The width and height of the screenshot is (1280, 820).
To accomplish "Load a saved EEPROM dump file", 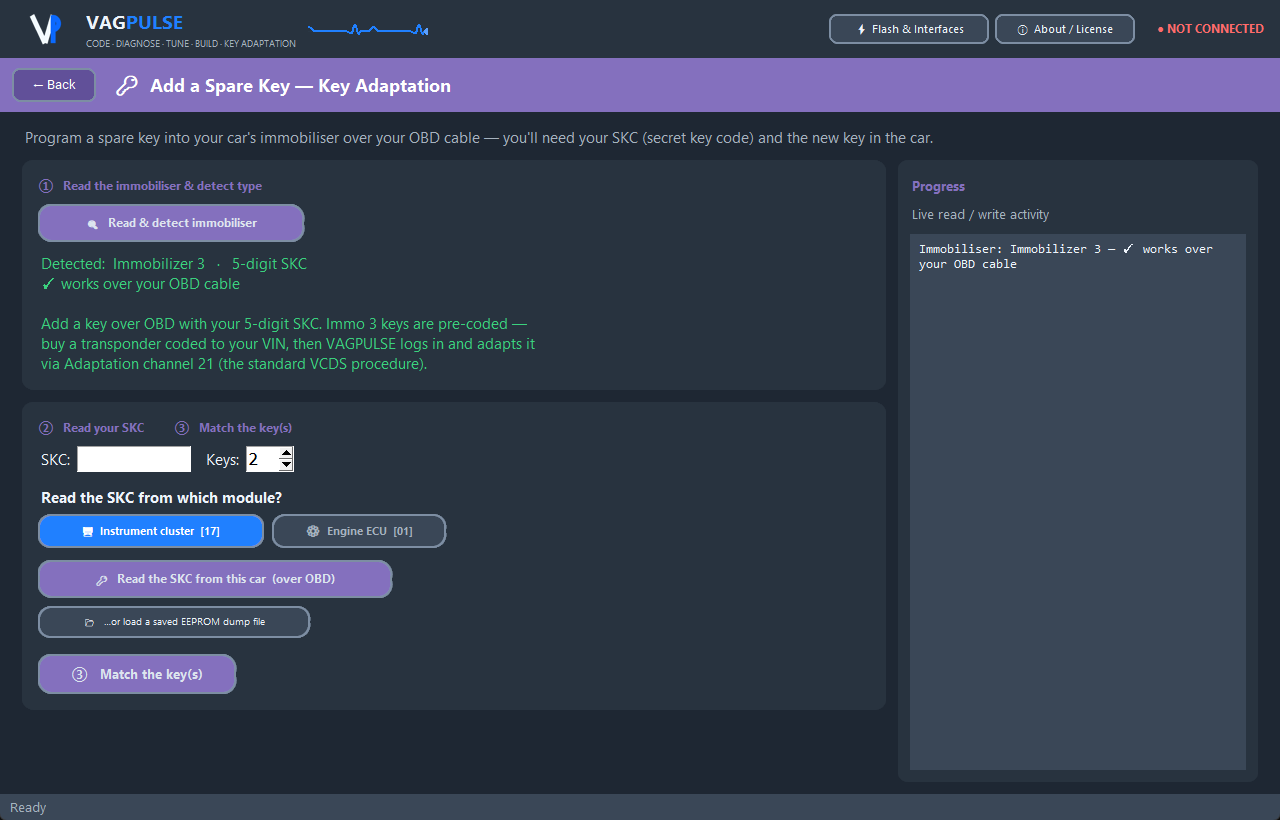I will (174, 622).
